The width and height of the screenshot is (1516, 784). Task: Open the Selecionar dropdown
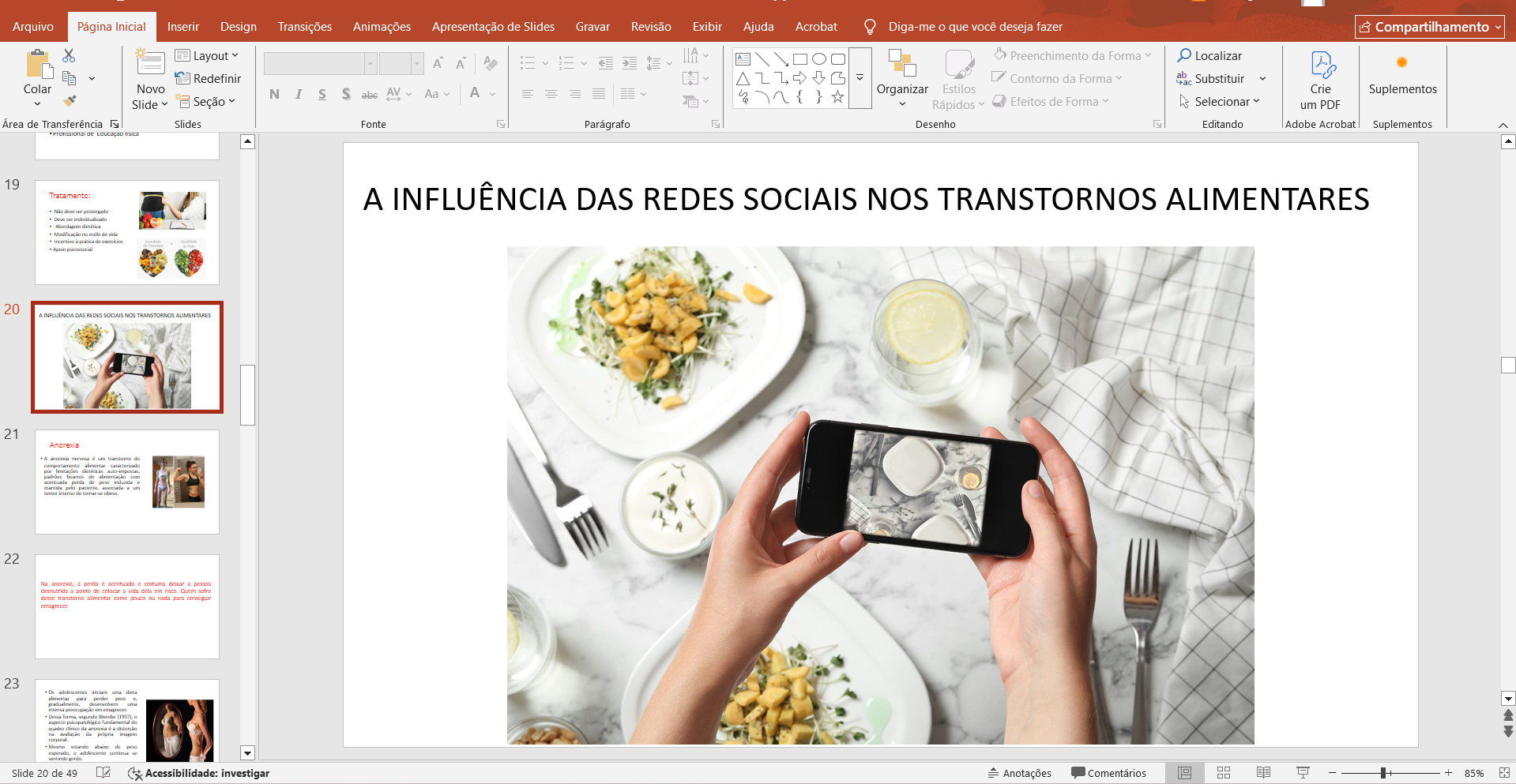[x=1219, y=101]
